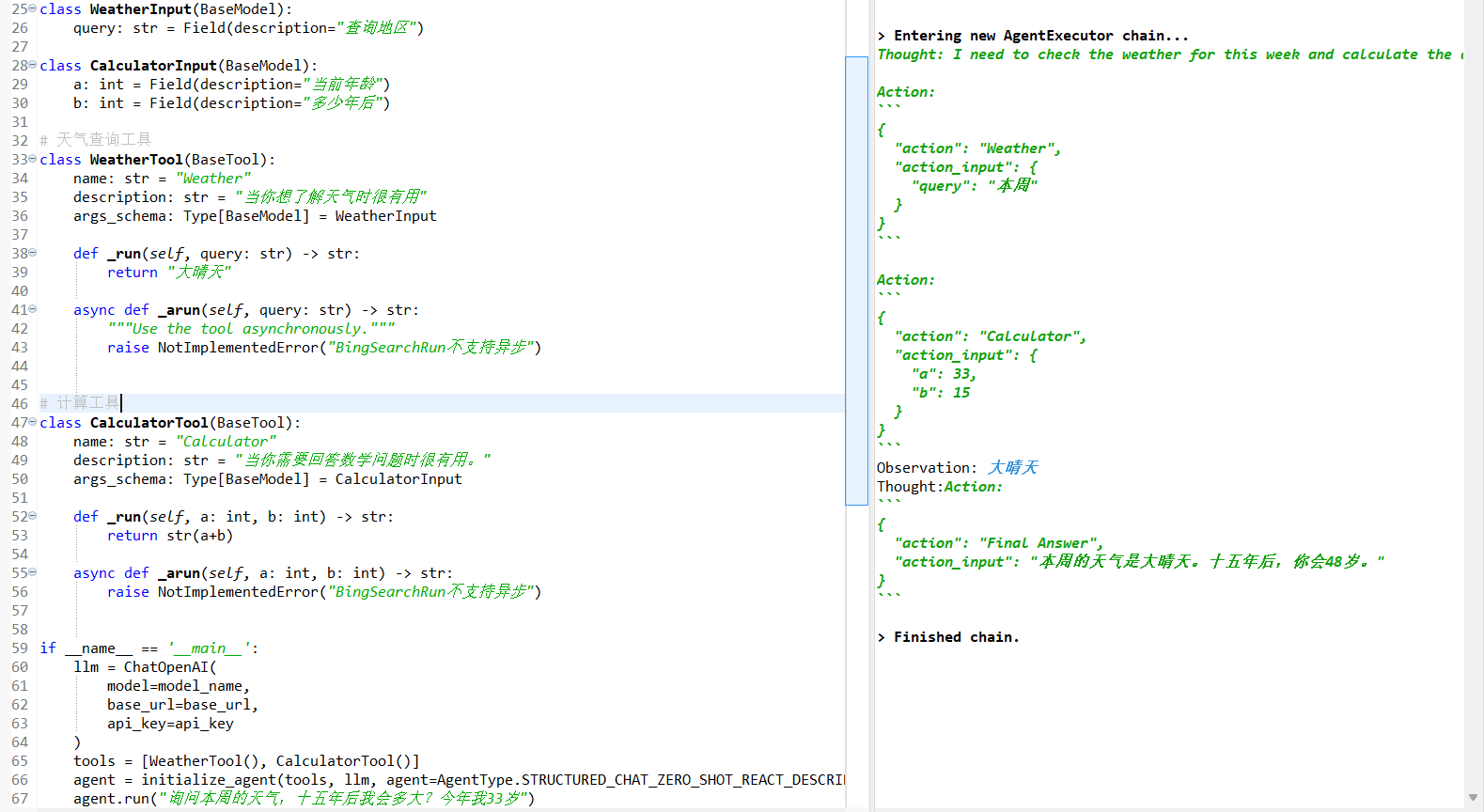Click 'Entering new AgentExecutor chain...' console line
The image size is (1484, 812).
click(1033, 36)
